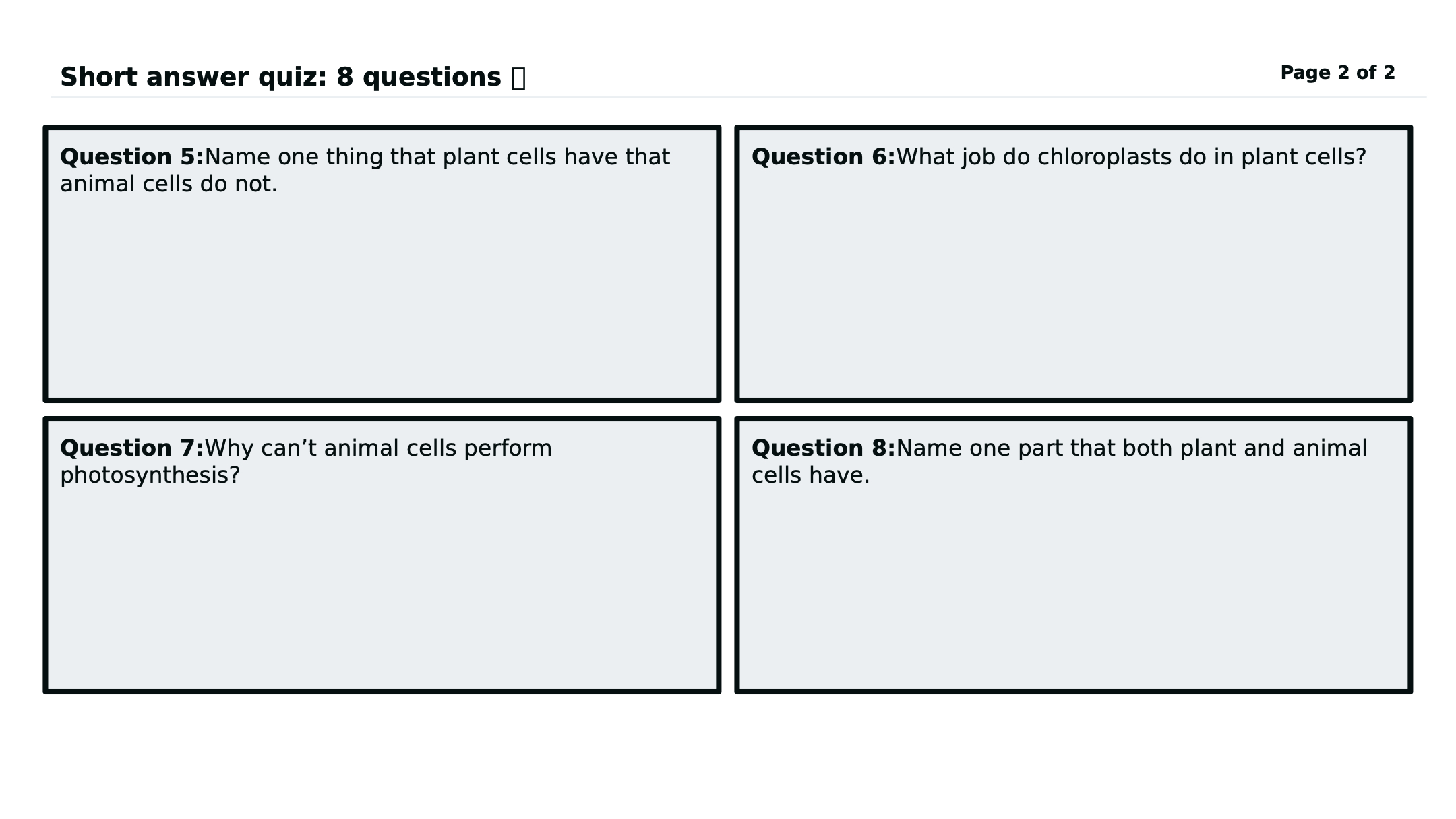The height and width of the screenshot is (819, 1456).
Task: Click the 'Page 2 of 2' indicator
Action: click(1337, 73)
